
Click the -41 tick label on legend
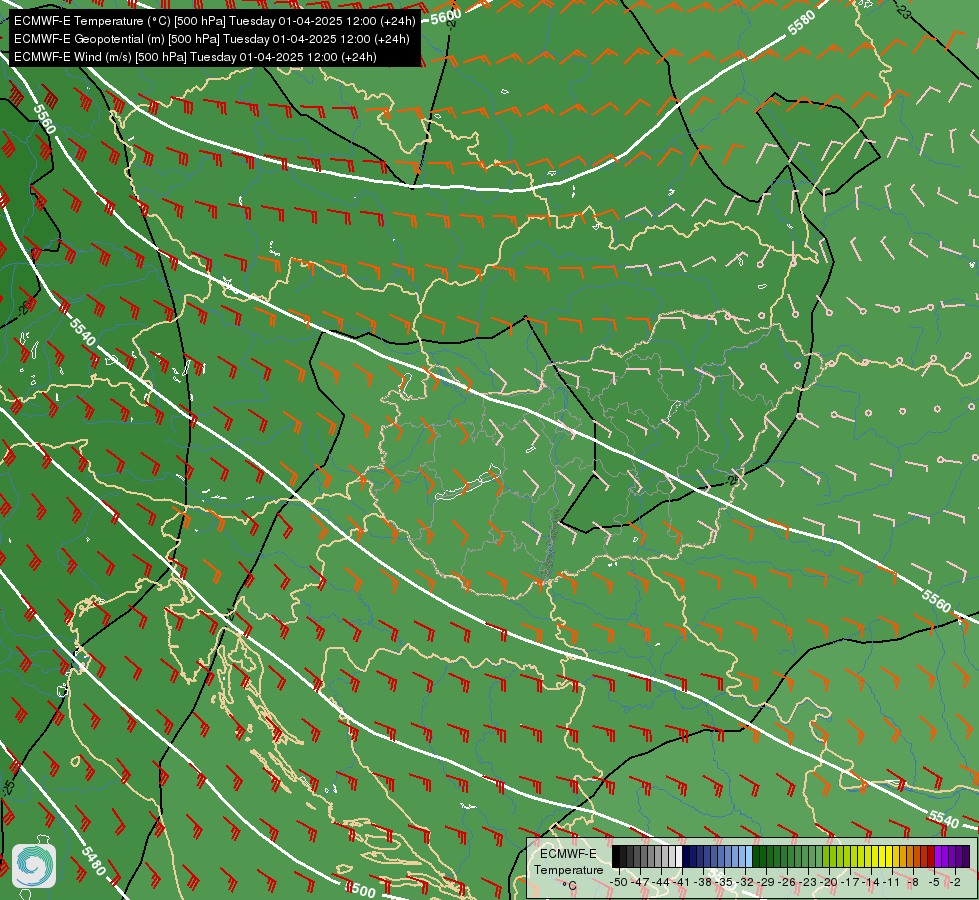[682, 883]
